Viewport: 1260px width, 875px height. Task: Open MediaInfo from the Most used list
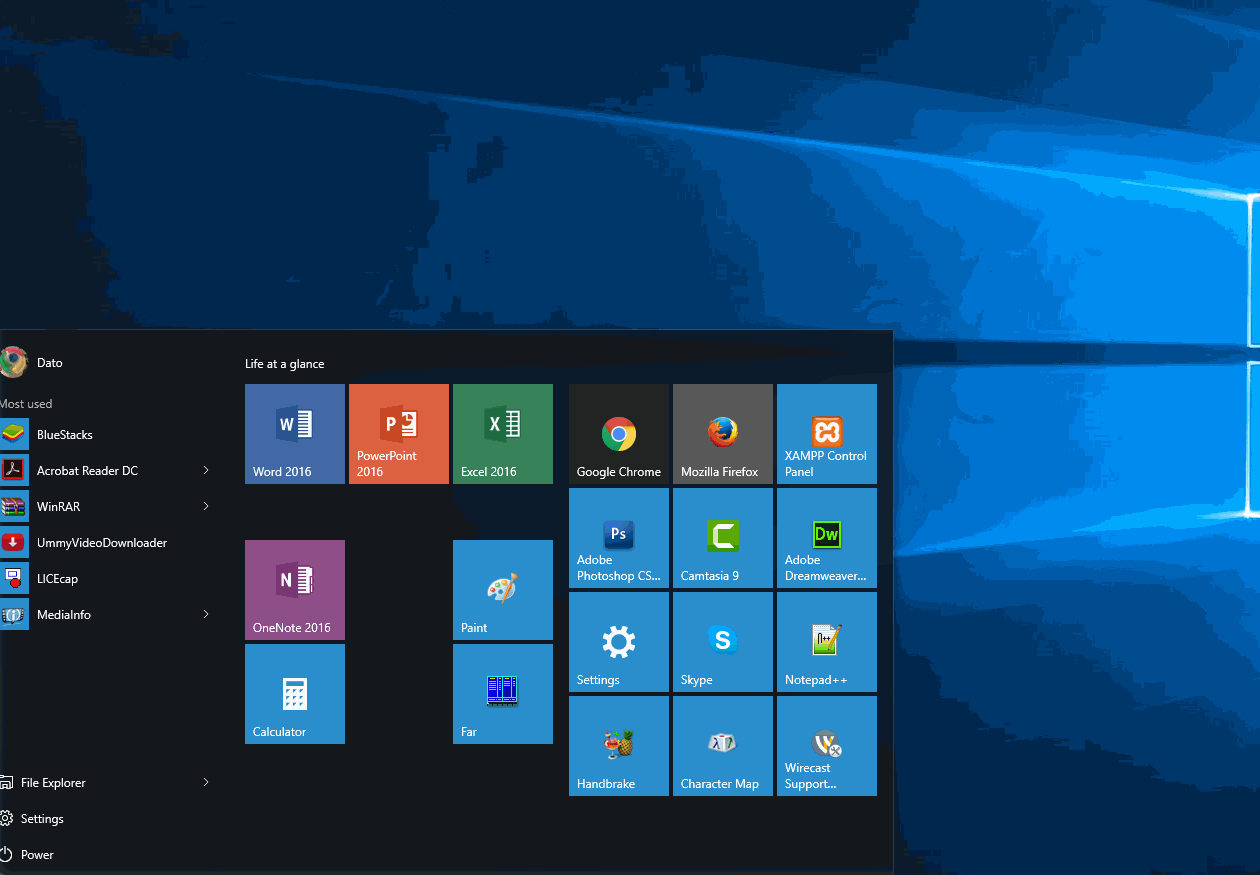pyautogui.click(x=110, y=615)
